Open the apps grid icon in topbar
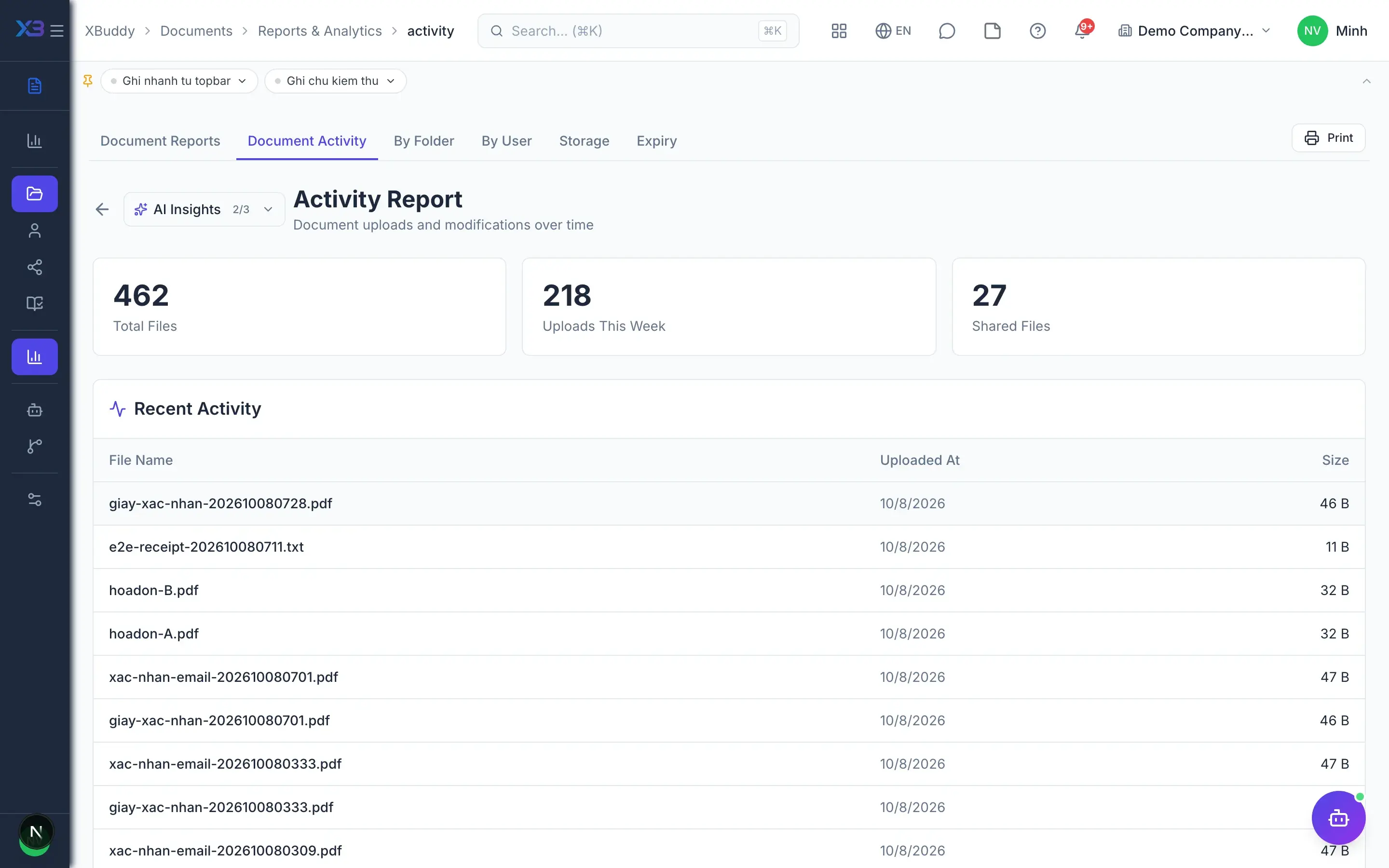This screenshot has width=1389, height=868. (x=839, y=30)
